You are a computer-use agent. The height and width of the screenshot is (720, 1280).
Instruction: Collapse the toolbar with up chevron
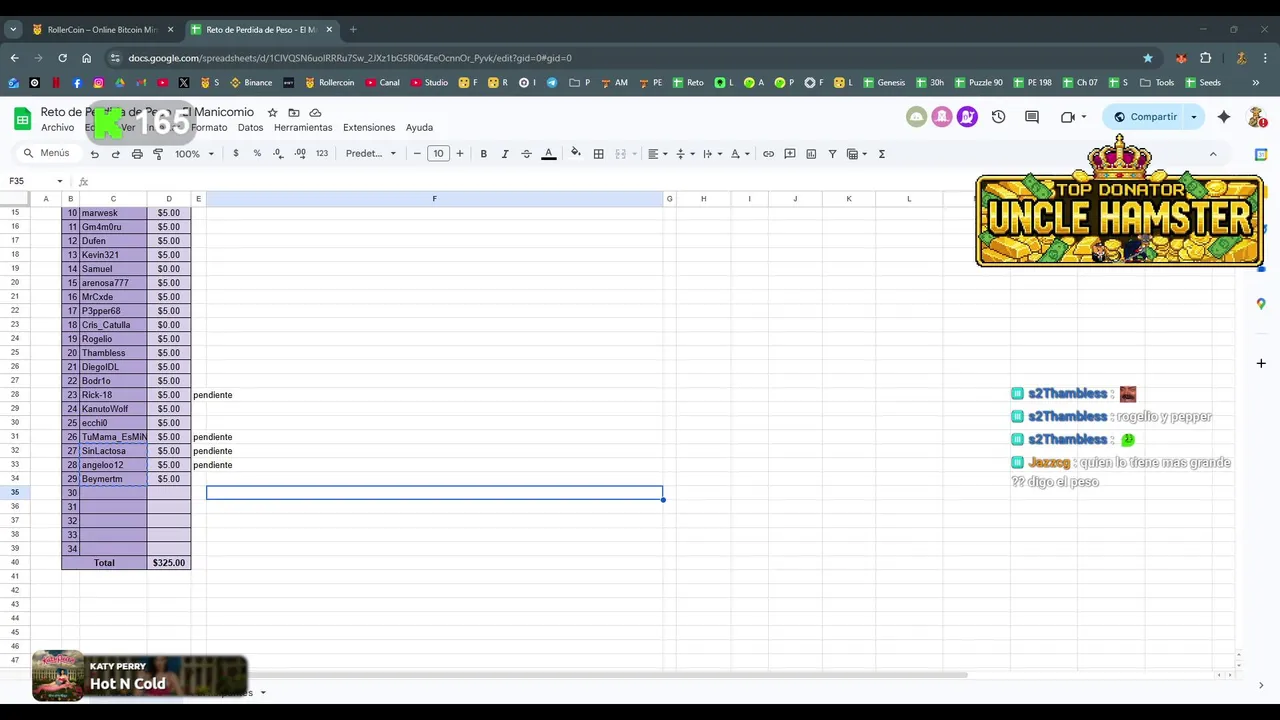click(1213, 154)
